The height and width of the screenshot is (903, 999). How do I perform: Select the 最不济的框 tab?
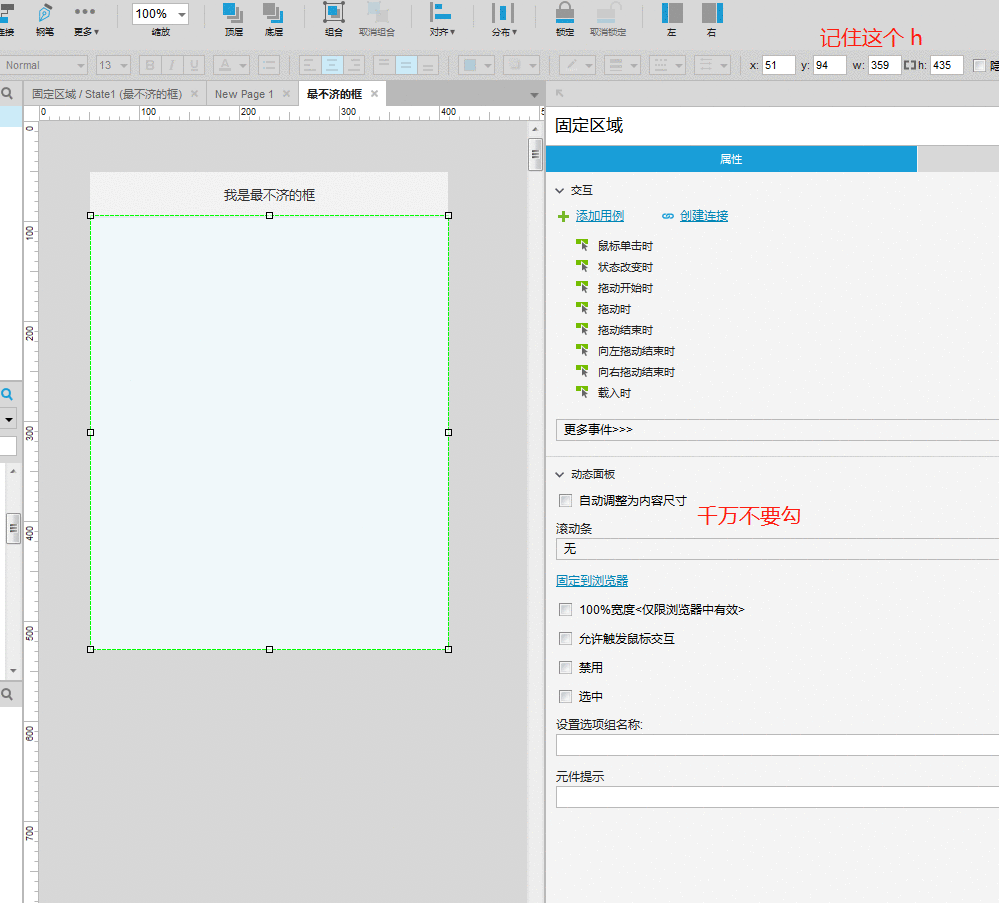point(334,94)
